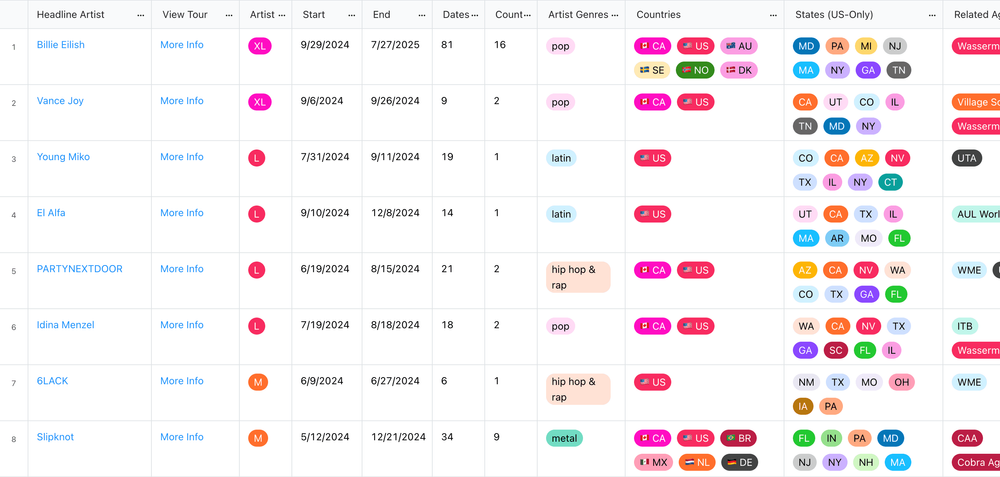Click More Info for Idina Menzel
Screen dimensions: 1000x477
pyautogui.click(x=182, y=325)
